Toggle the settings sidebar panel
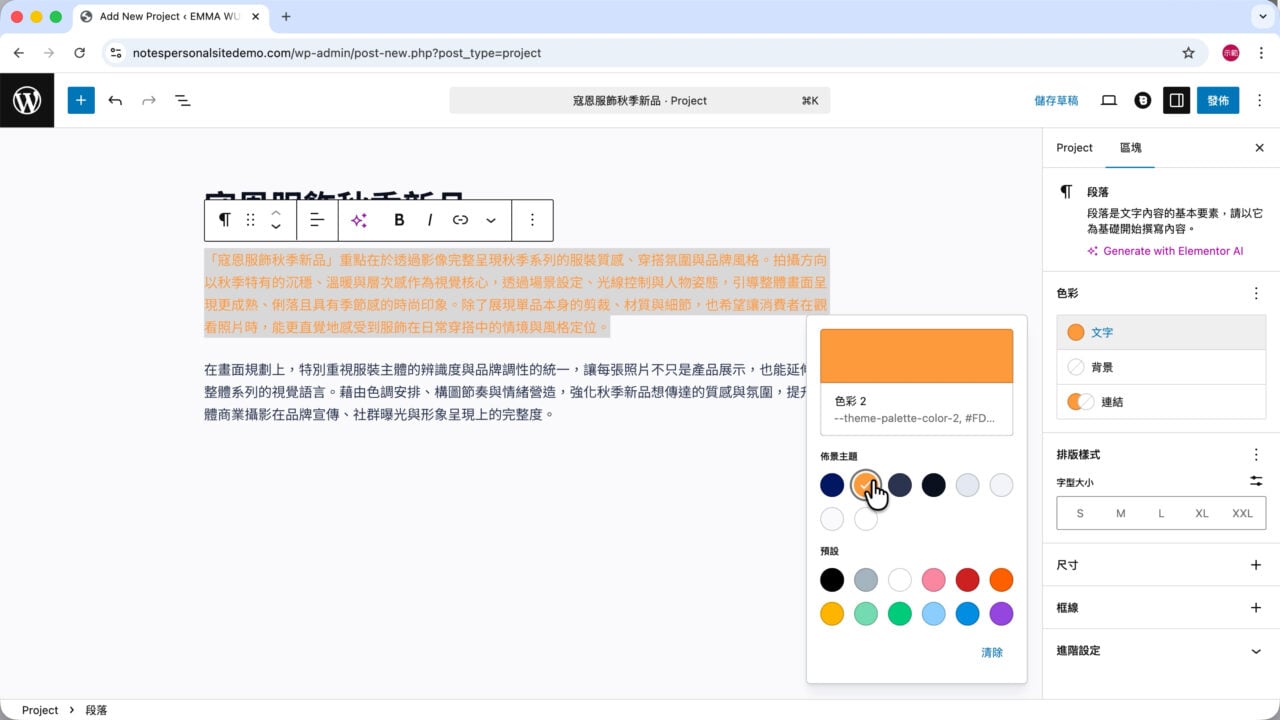Image resolution: width=1280 pixels, height=720 pixels. pos(1176,100)
